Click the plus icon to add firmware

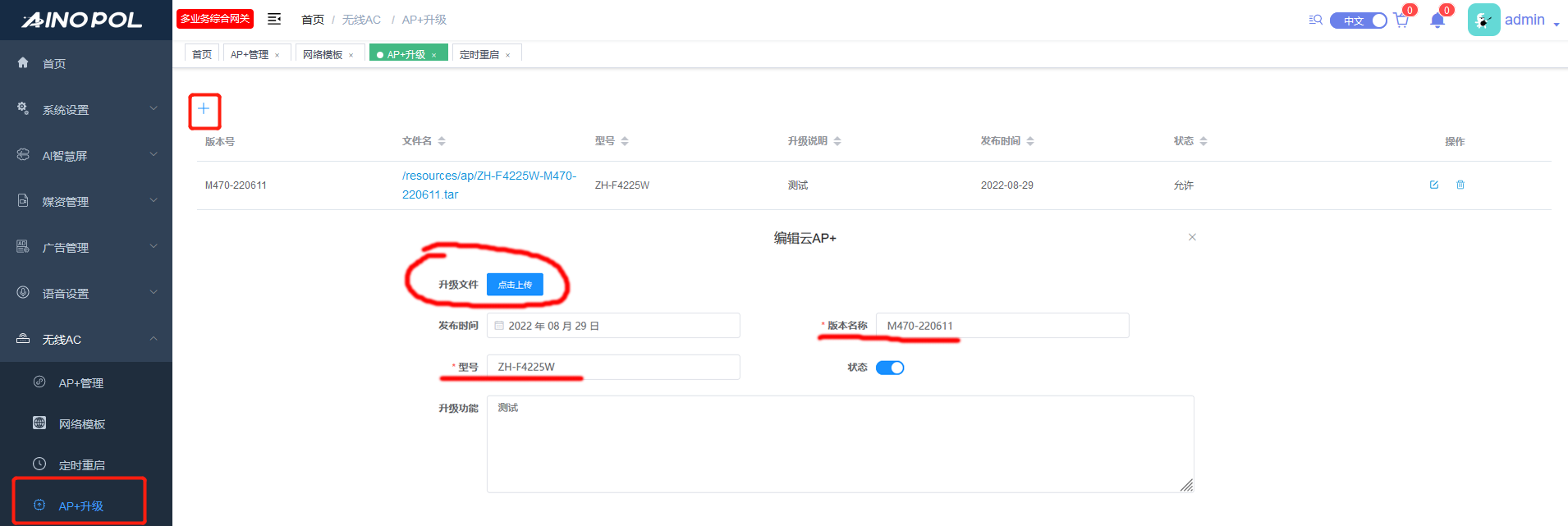[204, 109]
